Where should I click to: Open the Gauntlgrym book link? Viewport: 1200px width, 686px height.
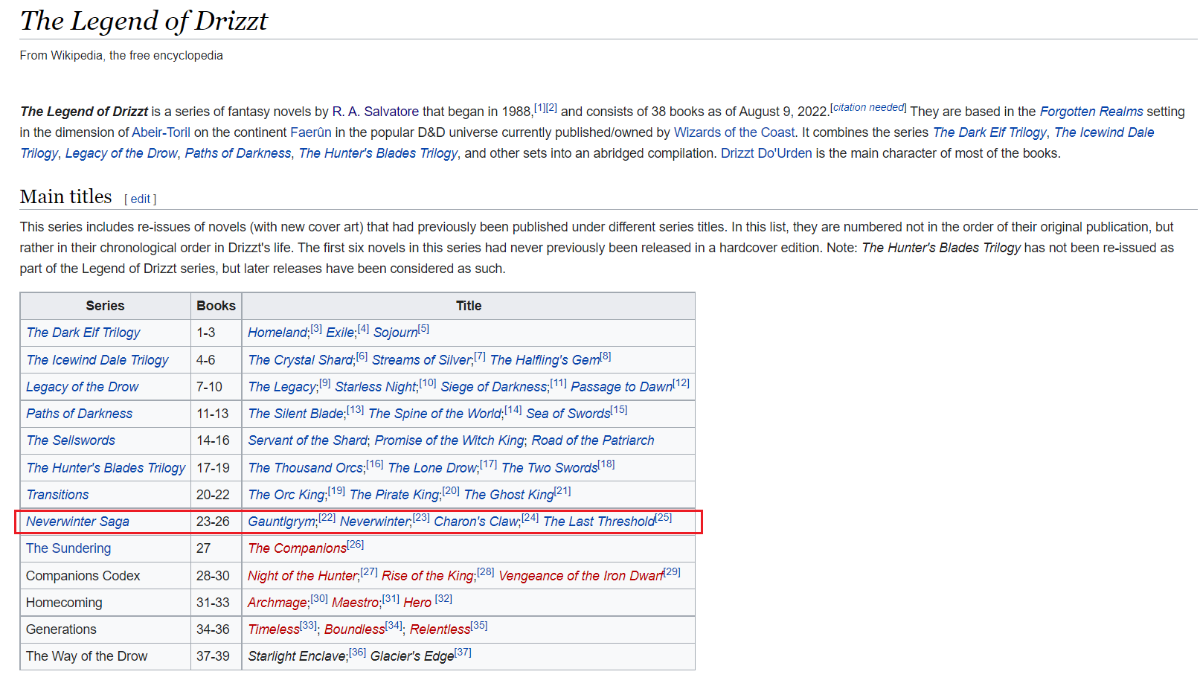pyautogui.click(x=283, y=521)
